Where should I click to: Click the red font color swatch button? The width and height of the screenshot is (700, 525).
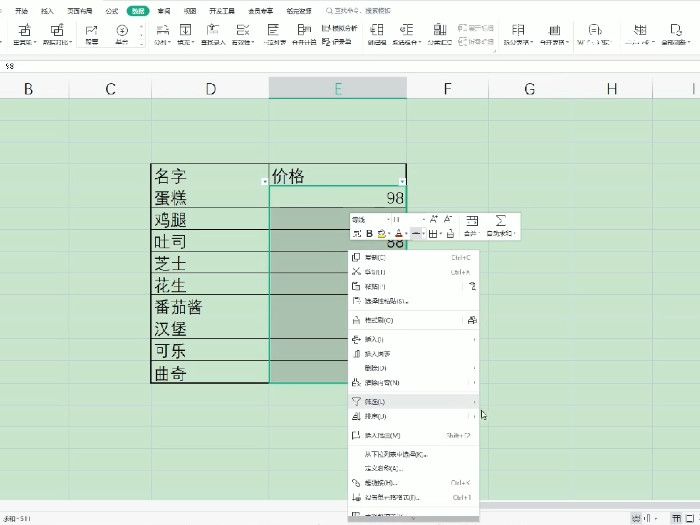click(x=399, y=233)
